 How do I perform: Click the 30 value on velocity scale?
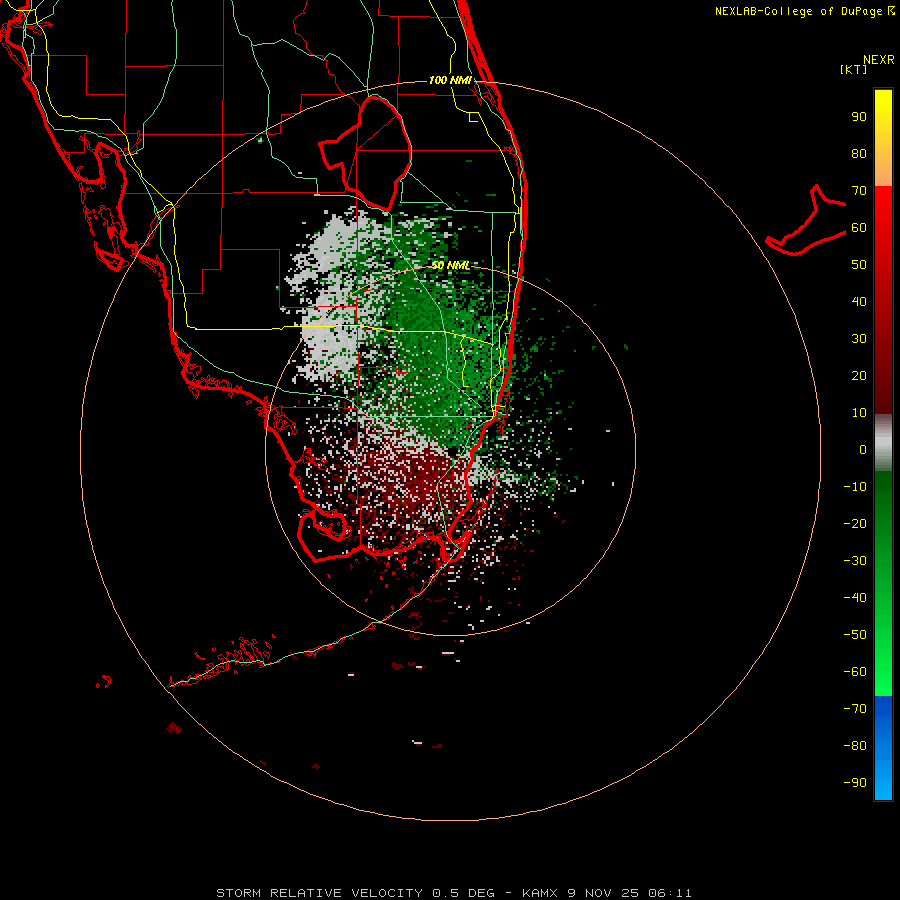(x=859, y=339)
